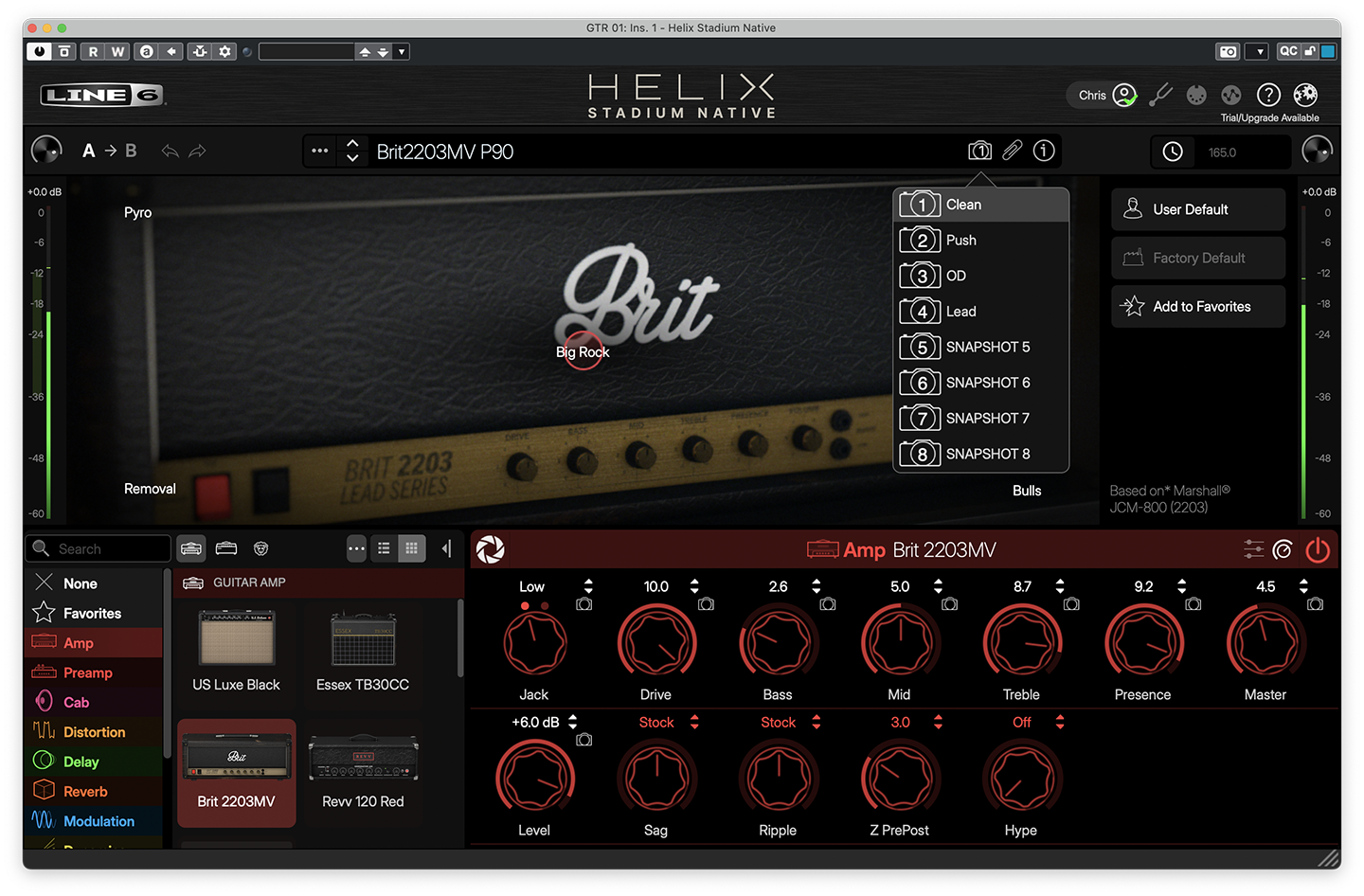
Task: Redo the edit with the forward arrow
Action: point(197,151)
